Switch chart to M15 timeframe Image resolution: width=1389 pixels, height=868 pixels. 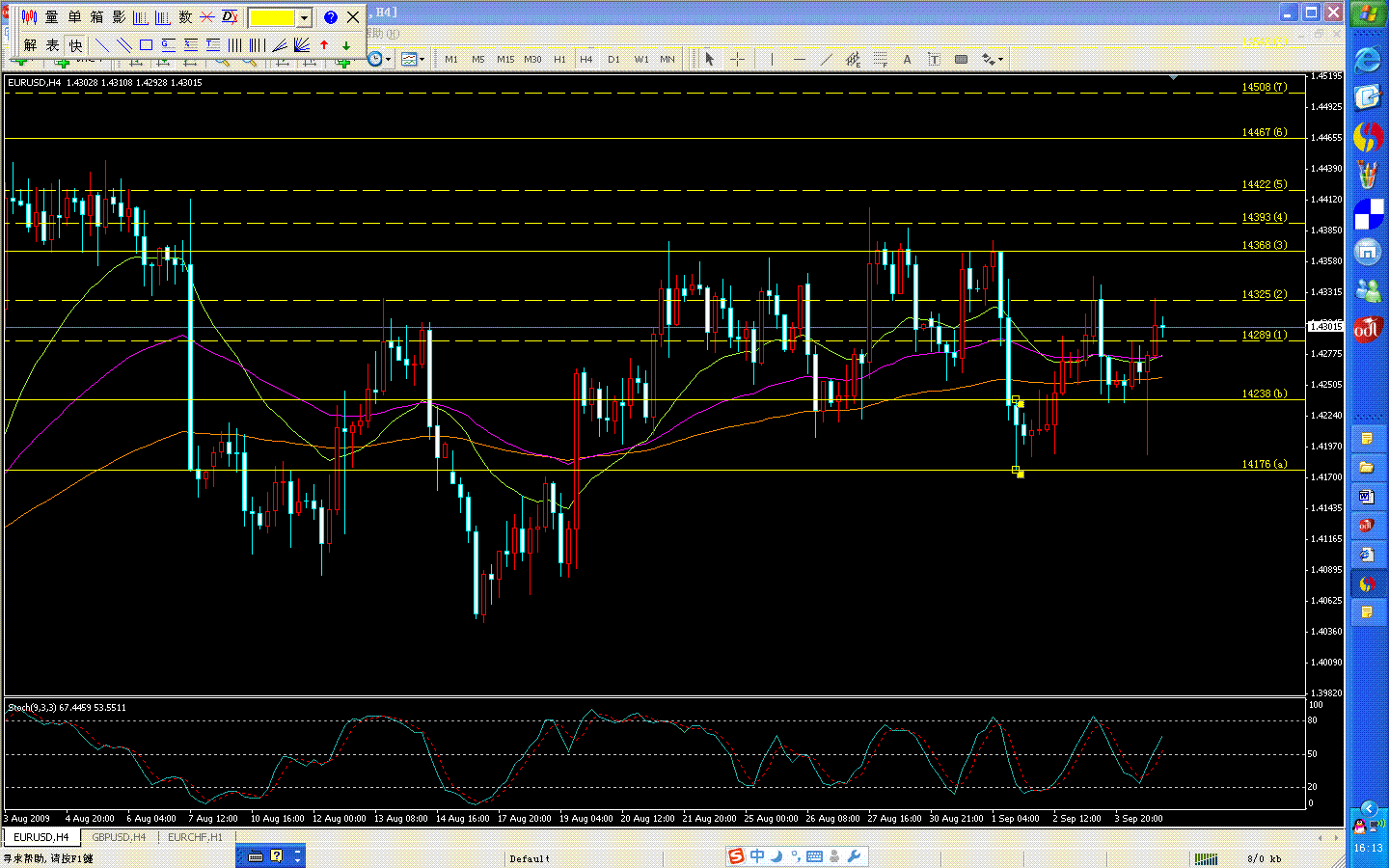[505, 60]
